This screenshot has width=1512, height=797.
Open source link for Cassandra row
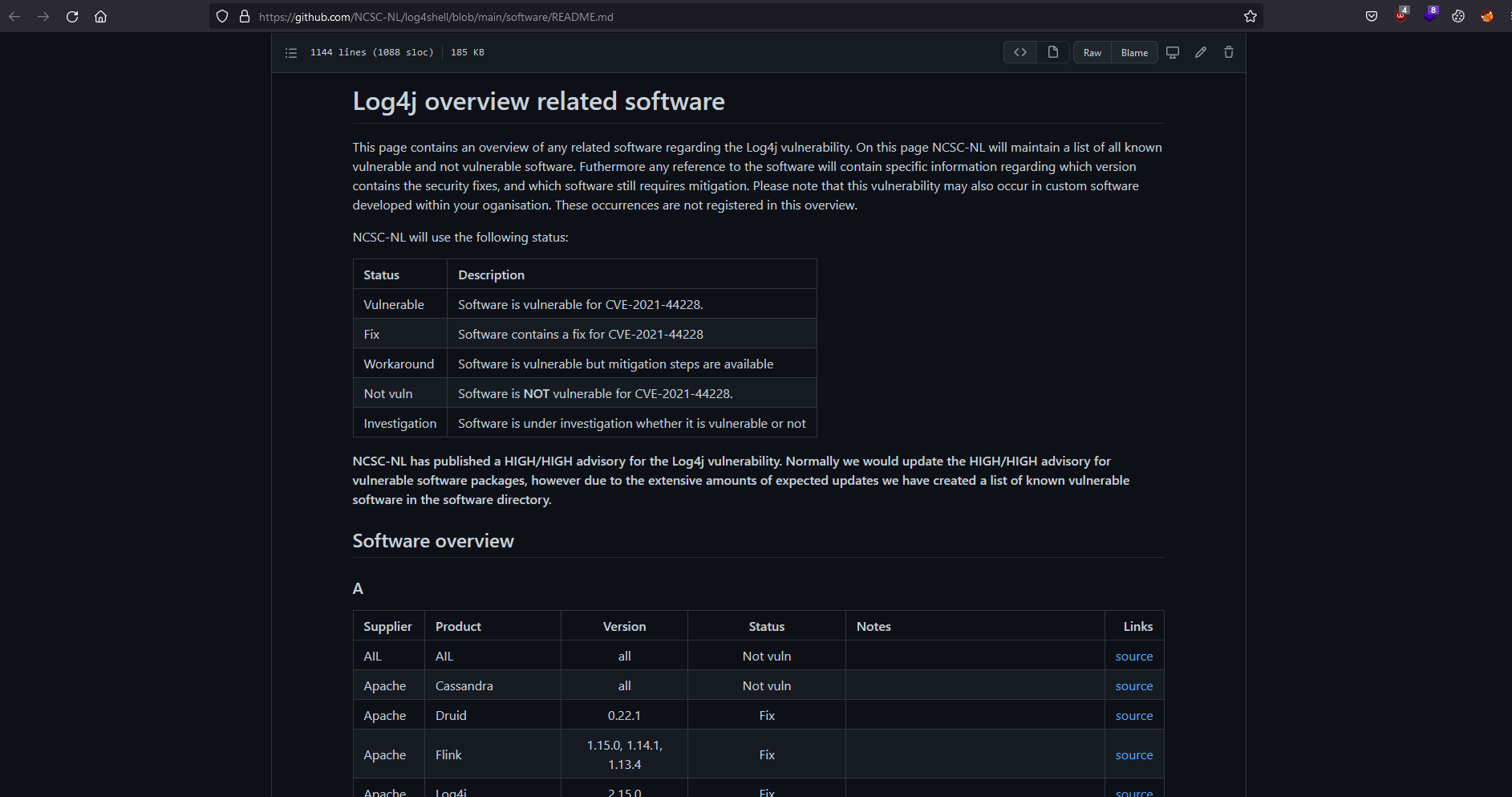click(1134, 686)
